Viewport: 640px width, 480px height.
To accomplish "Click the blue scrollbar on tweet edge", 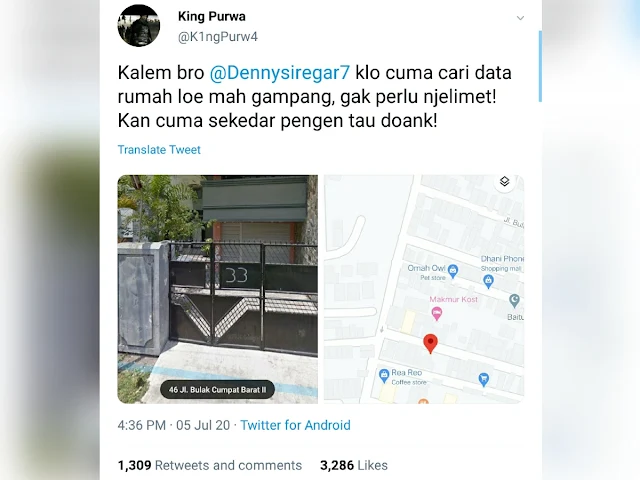I will (540, 66).
